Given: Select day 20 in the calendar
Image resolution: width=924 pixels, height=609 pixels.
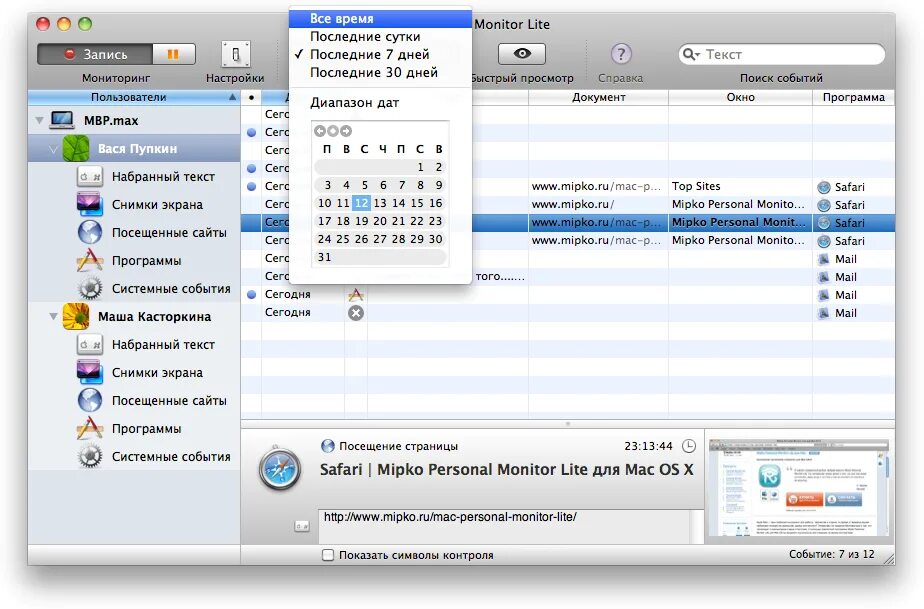Looking at the screenshot, I should [x=380, y=221].
